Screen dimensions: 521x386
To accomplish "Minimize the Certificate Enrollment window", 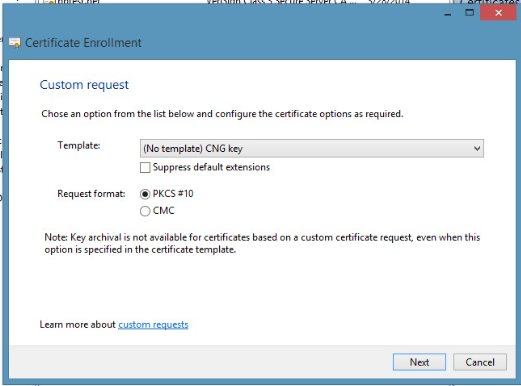I will point(448,14).
